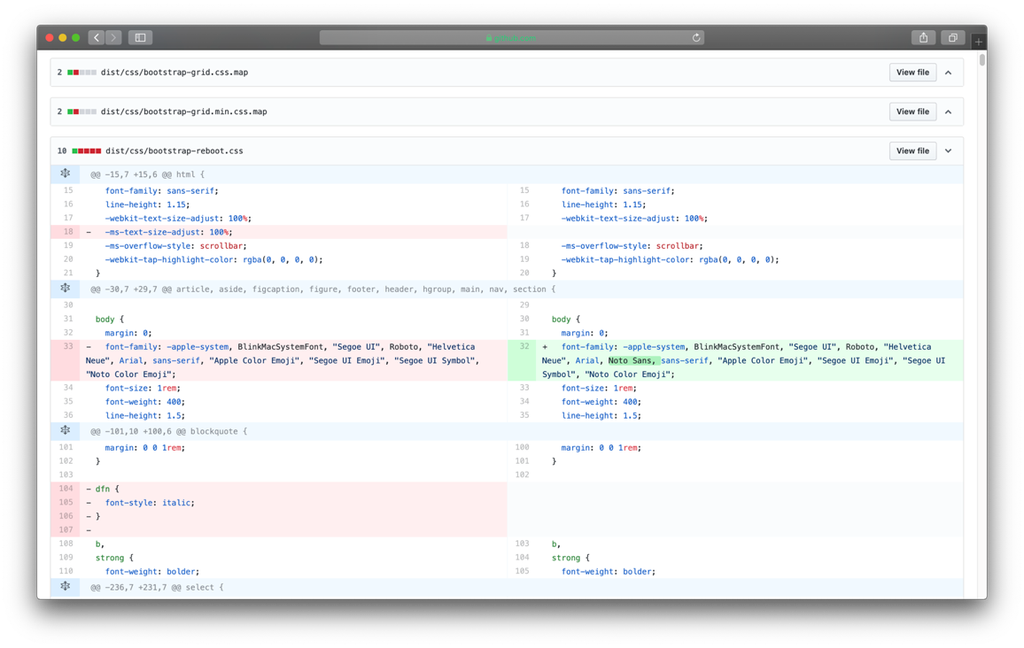Viewport: 1024px width, 648px height.
Task: View file for bootstrap-reboot.css
Action: 912,151
